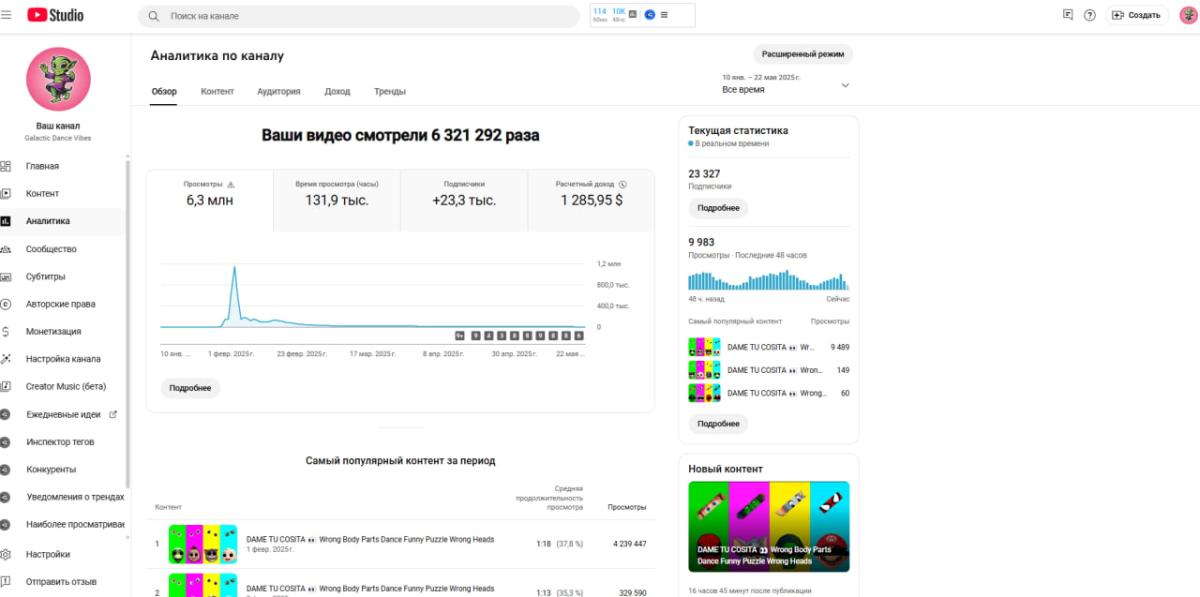Open the Настройки gear icon
Viewport: 1200px width, 597px height.
click(x=5, y=554)
